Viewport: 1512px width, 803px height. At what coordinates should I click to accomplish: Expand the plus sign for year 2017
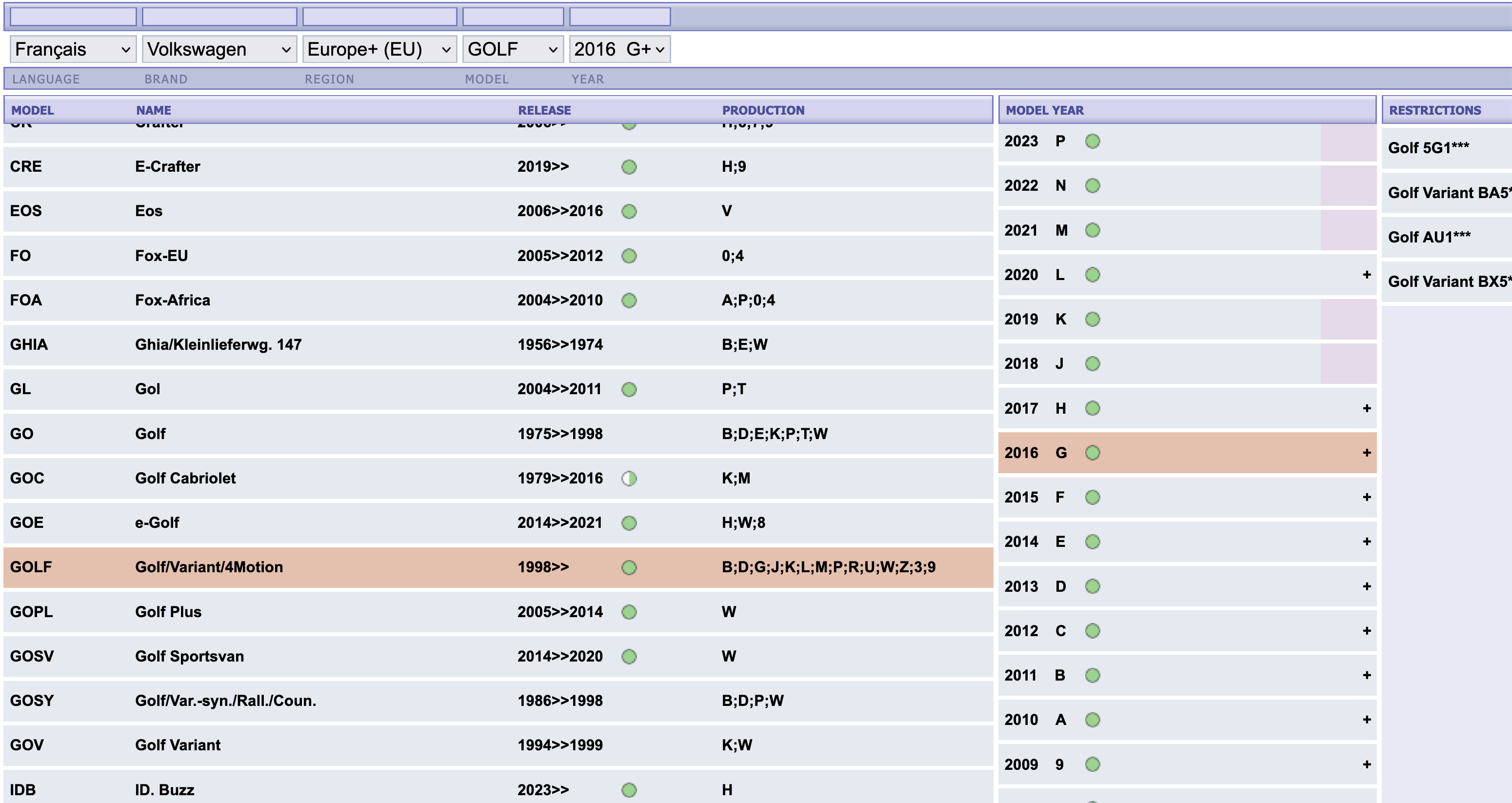point(1367,408)
